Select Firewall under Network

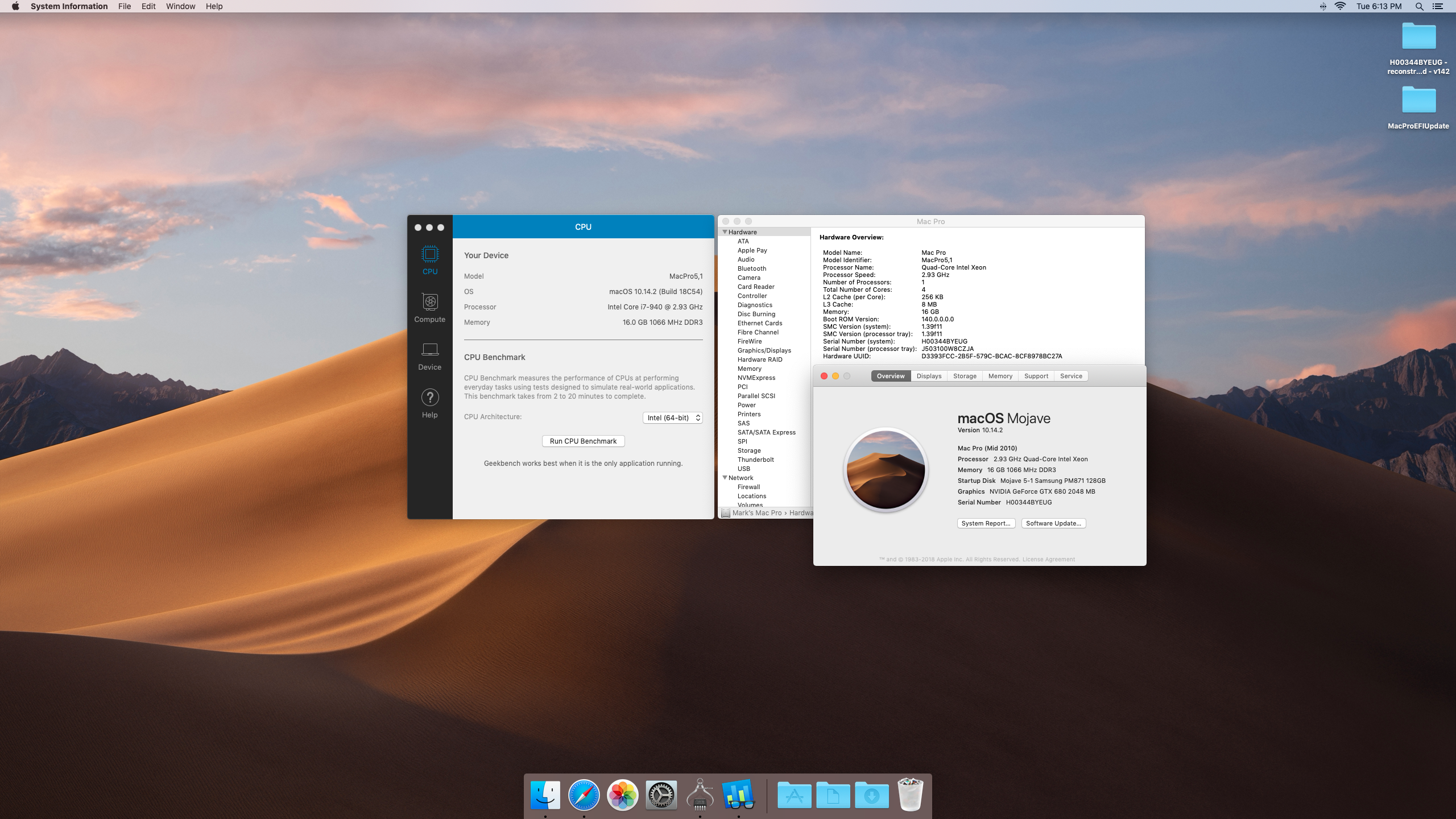[748, 487]
